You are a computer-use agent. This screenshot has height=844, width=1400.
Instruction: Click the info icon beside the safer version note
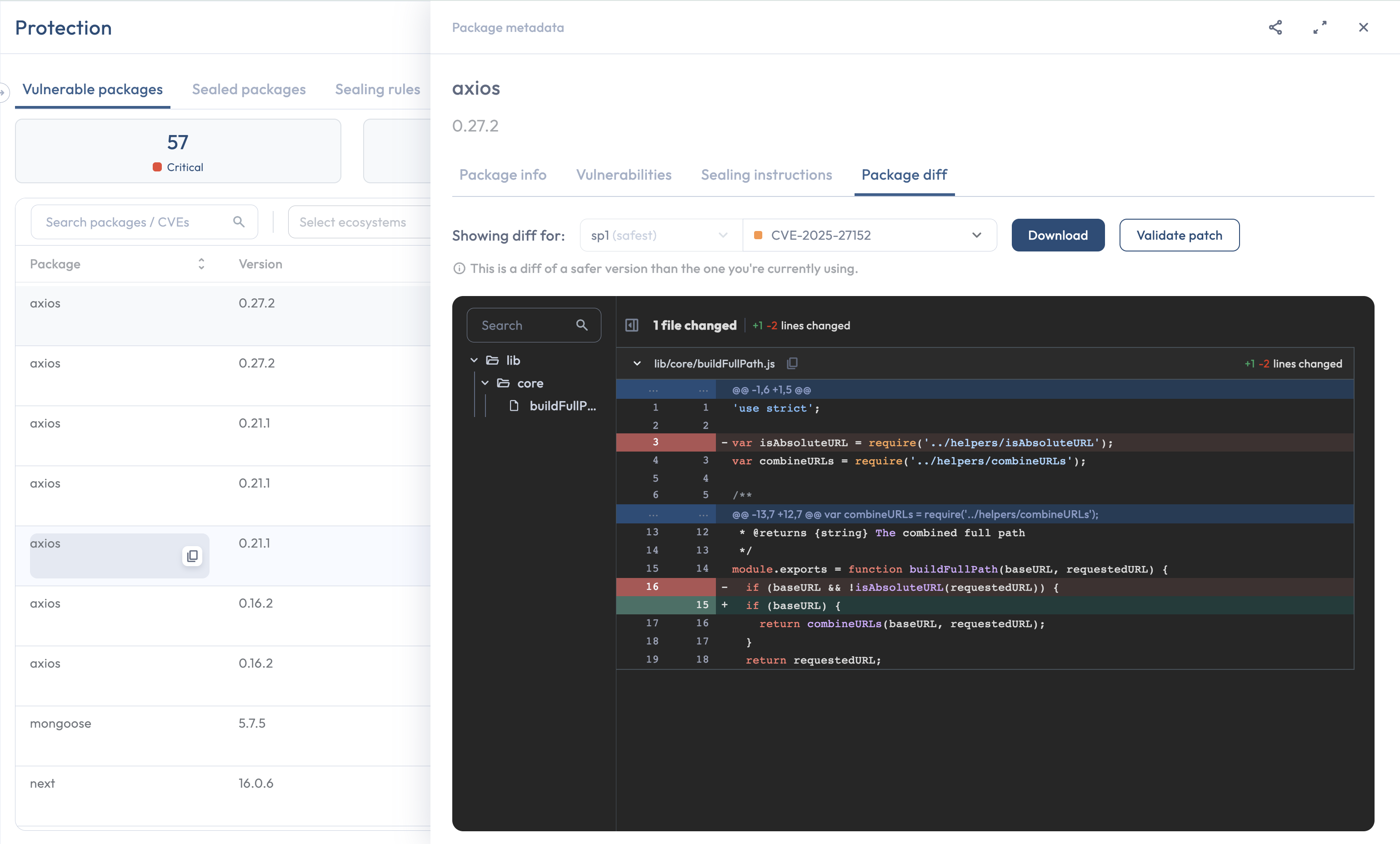(x=459, y=268)
